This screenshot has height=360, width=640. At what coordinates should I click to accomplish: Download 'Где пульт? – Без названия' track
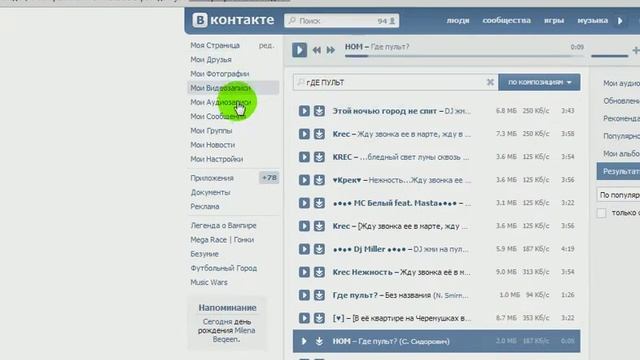pos(319,295)
